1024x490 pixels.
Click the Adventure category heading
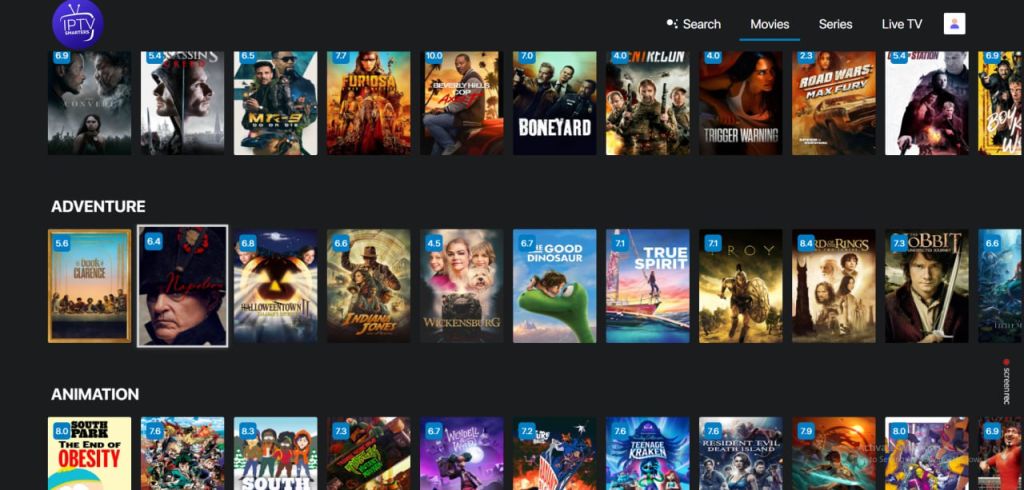98,206
